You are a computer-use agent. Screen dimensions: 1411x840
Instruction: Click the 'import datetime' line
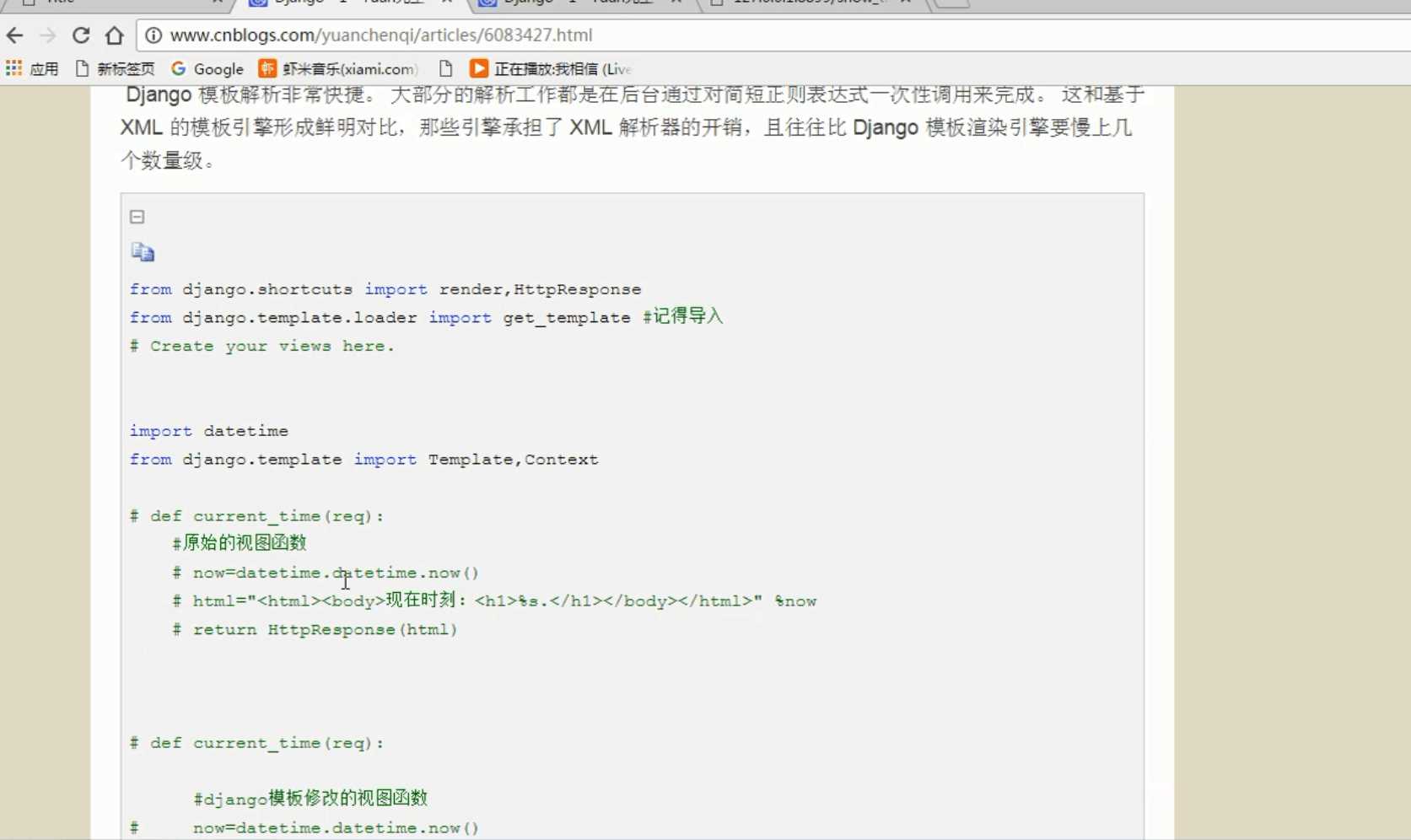(x=209, y=431)
